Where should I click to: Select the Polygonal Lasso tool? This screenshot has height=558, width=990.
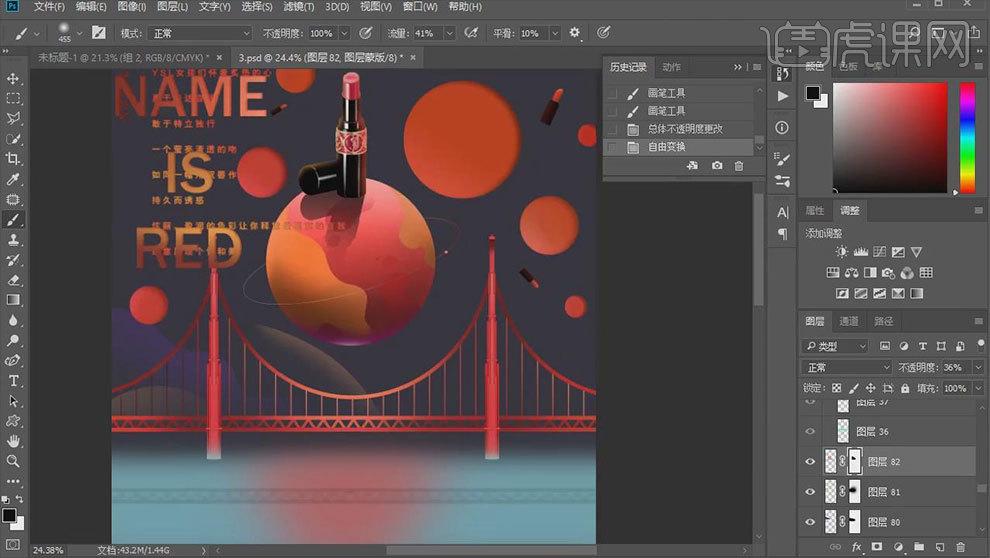click(x=13, y=119)
